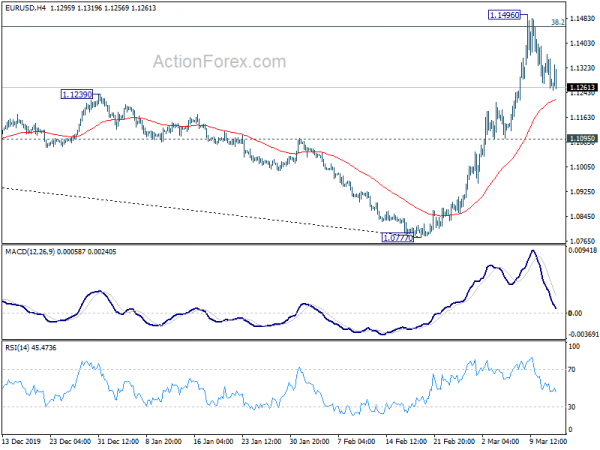Screen dimensions: 600x450
Task: Click the current price tag 1.12613
Action: coord(582,88)
